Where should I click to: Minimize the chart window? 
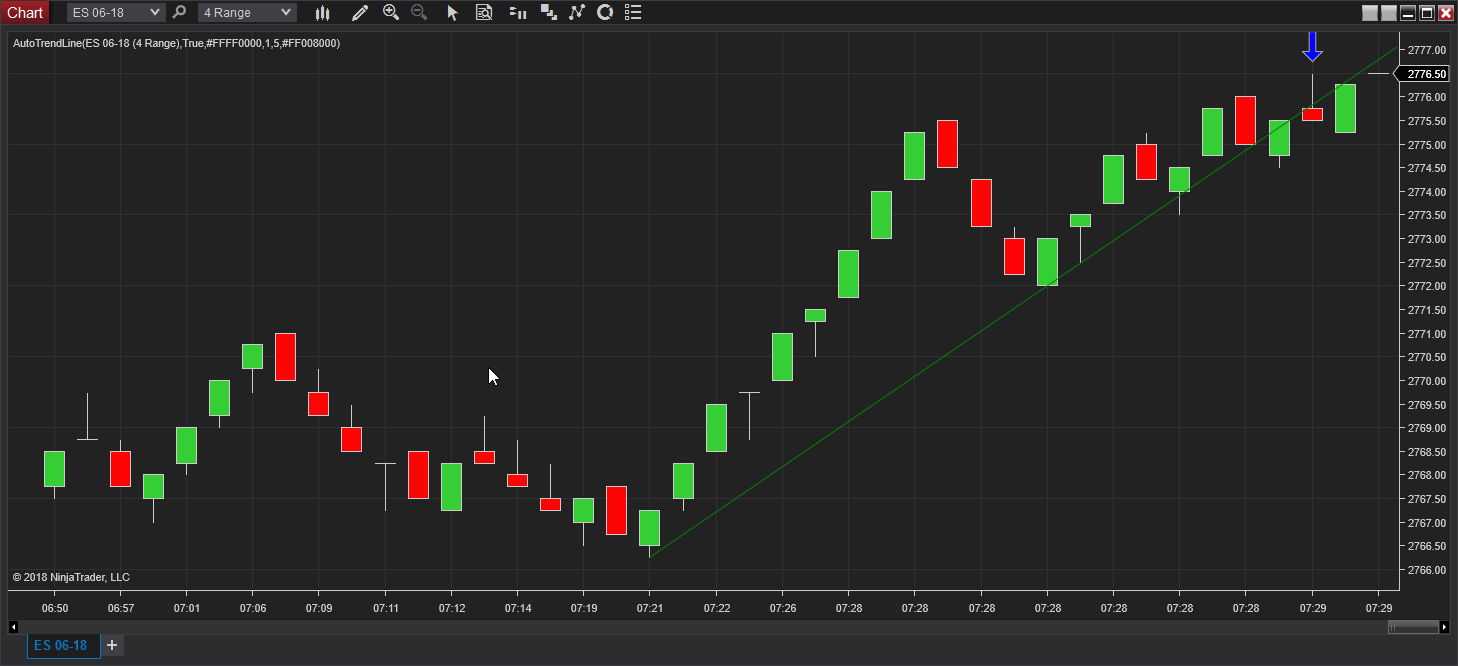coord(1408,13)
